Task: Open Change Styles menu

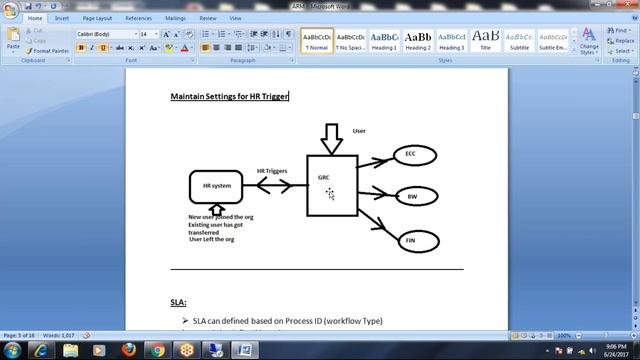Action: point(589,41)
